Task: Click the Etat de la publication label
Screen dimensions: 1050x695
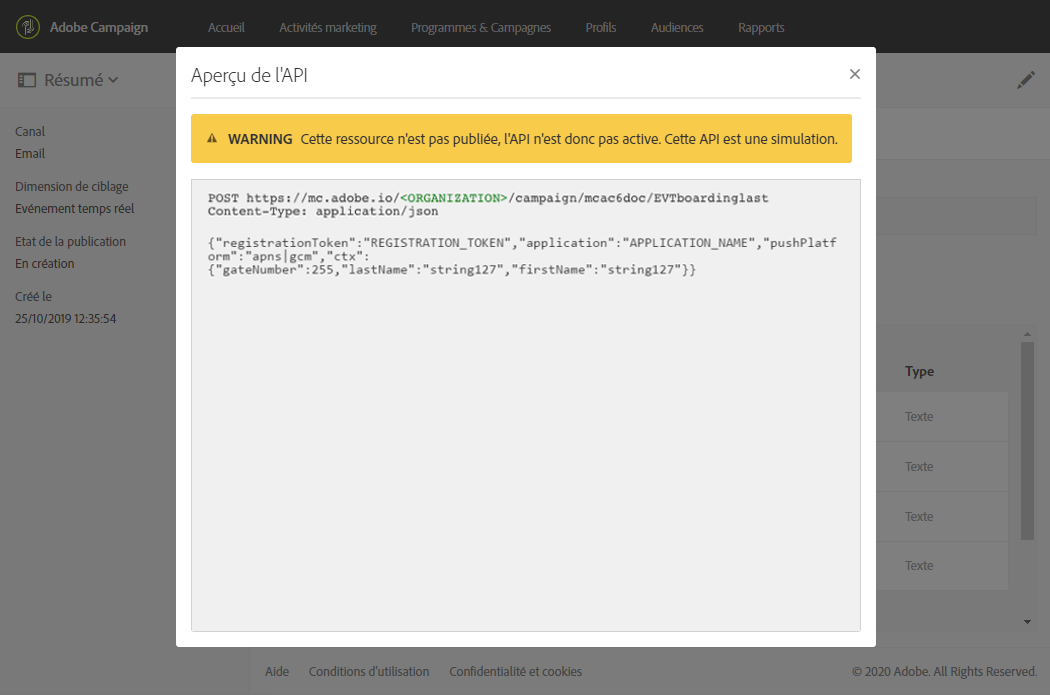Action: (x=70, y=242)
